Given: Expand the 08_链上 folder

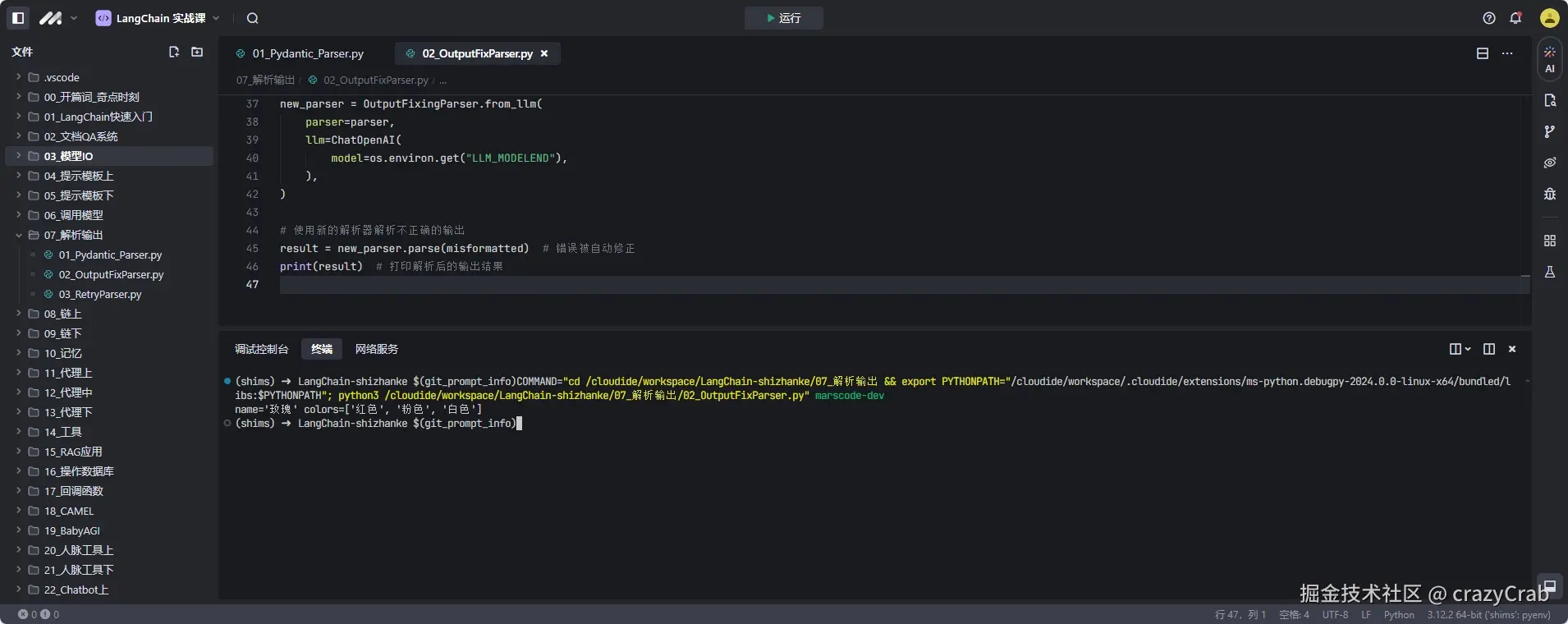Looking at the screenshot, I should [x=62, y=314].
